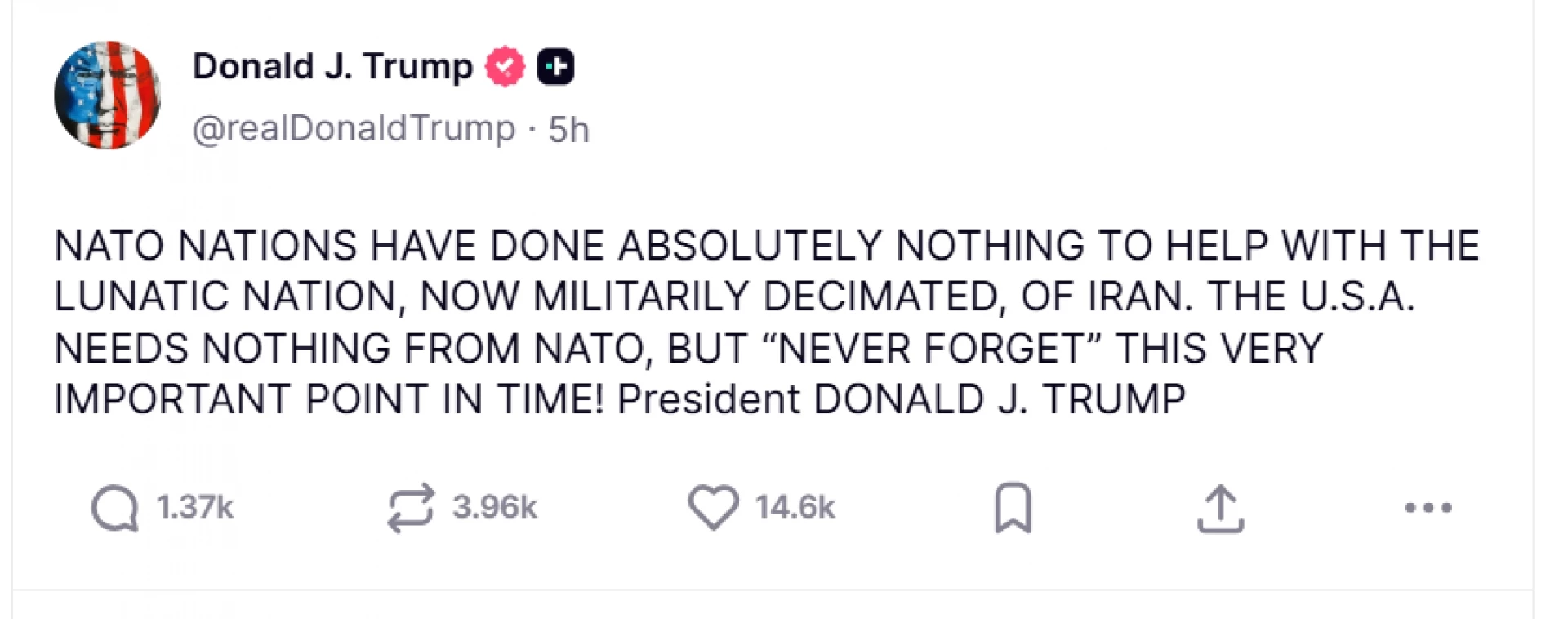Screen dimensions: 1568x619
Task: Open the flag-painted profile avatar
Action: 107,95
